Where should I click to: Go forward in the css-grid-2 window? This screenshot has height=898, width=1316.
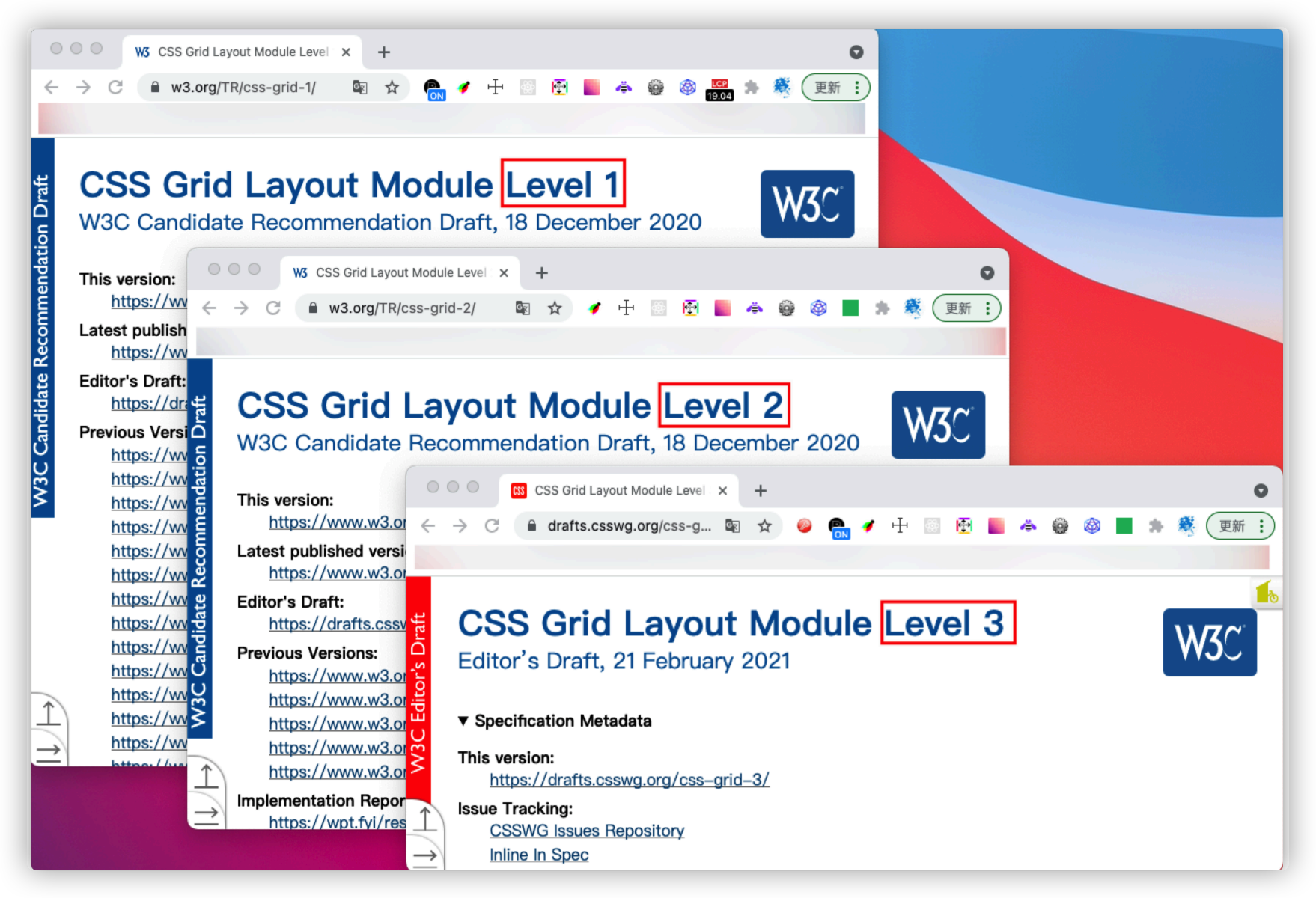(x=241, y=308)
